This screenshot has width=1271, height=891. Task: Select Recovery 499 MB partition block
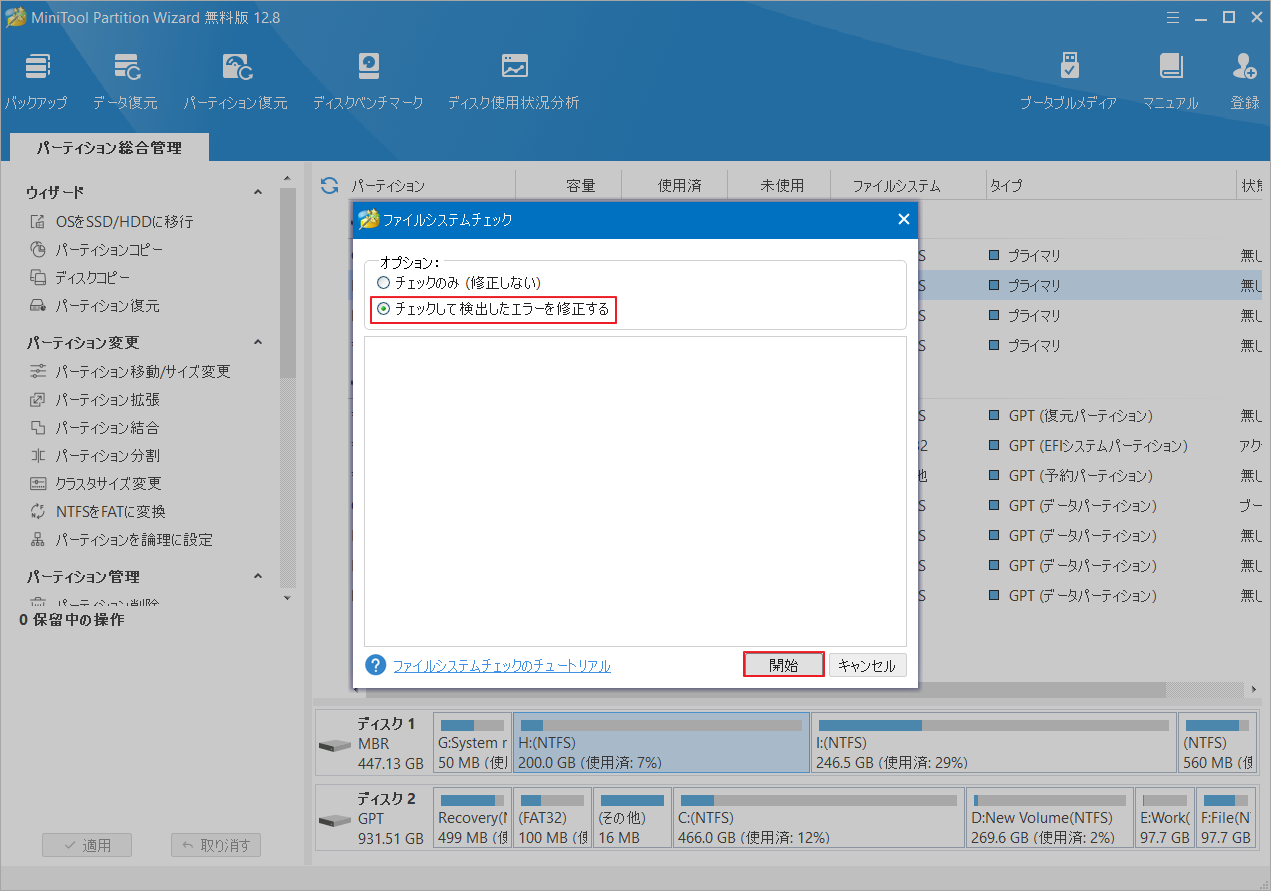[x=472, y=817]
